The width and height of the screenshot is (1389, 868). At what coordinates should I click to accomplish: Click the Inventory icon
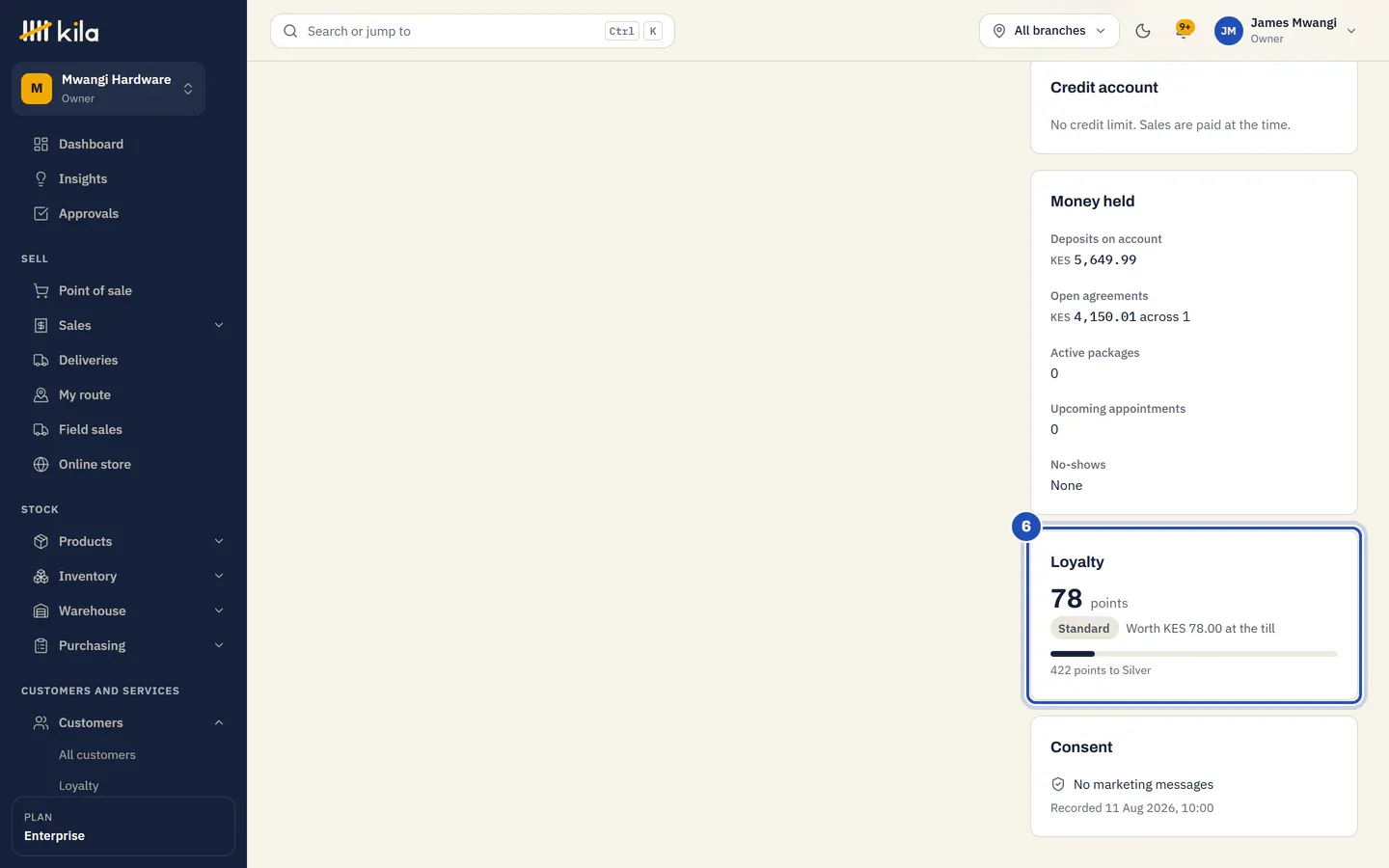click(41, 577)
